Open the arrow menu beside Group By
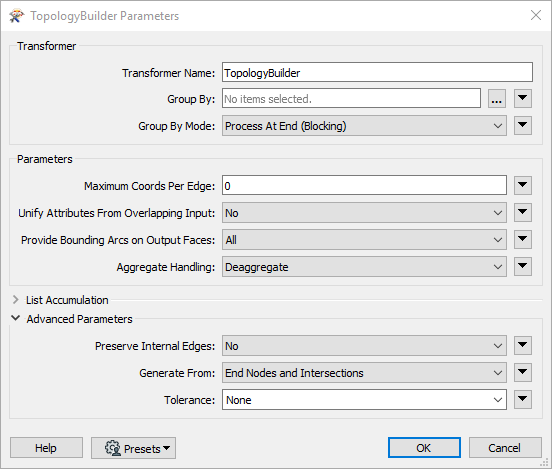Image resolution: width=552 pixels, height=469 pixels. click(523, 99)
